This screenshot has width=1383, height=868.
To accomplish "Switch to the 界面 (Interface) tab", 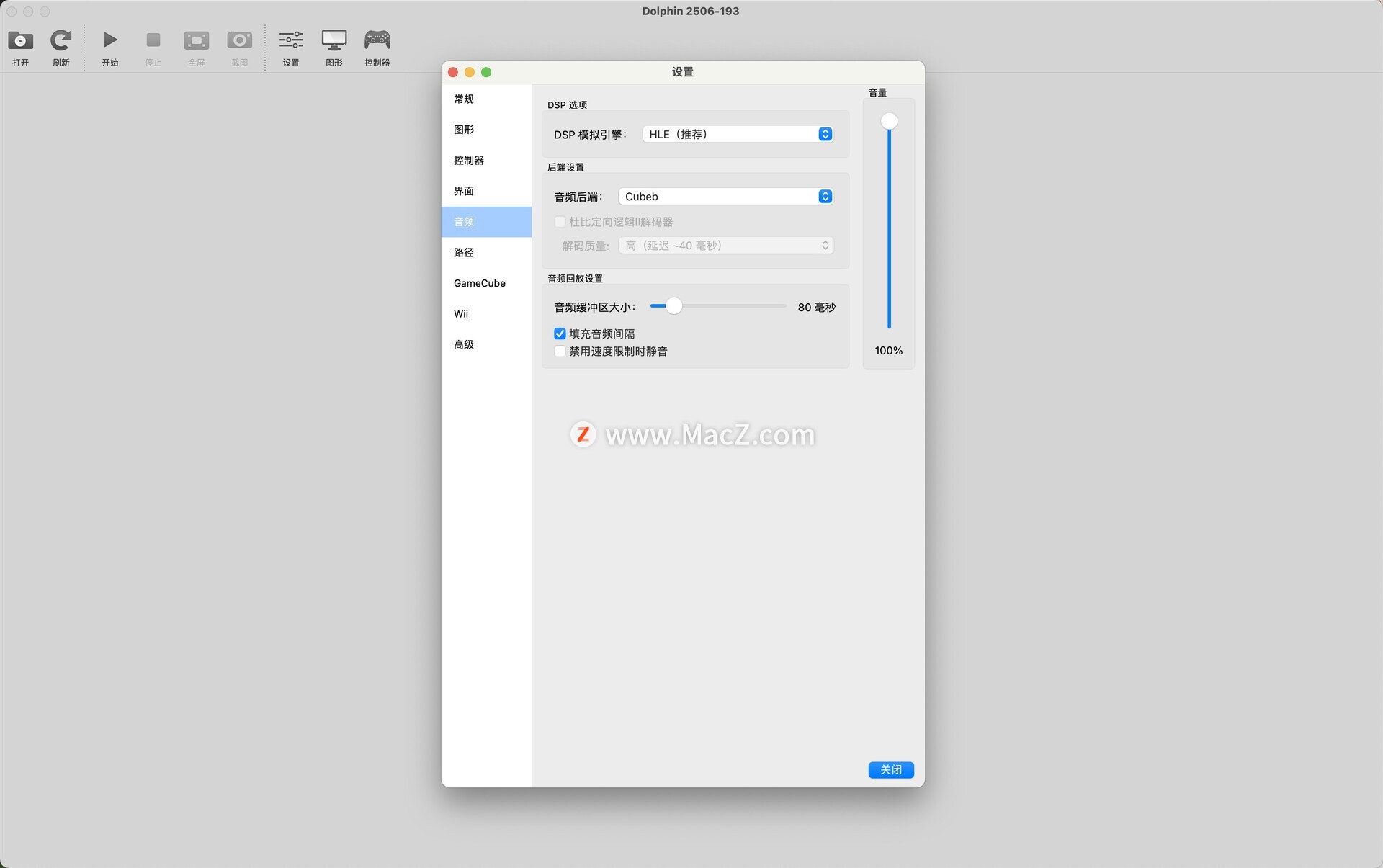I will point(486,191).
